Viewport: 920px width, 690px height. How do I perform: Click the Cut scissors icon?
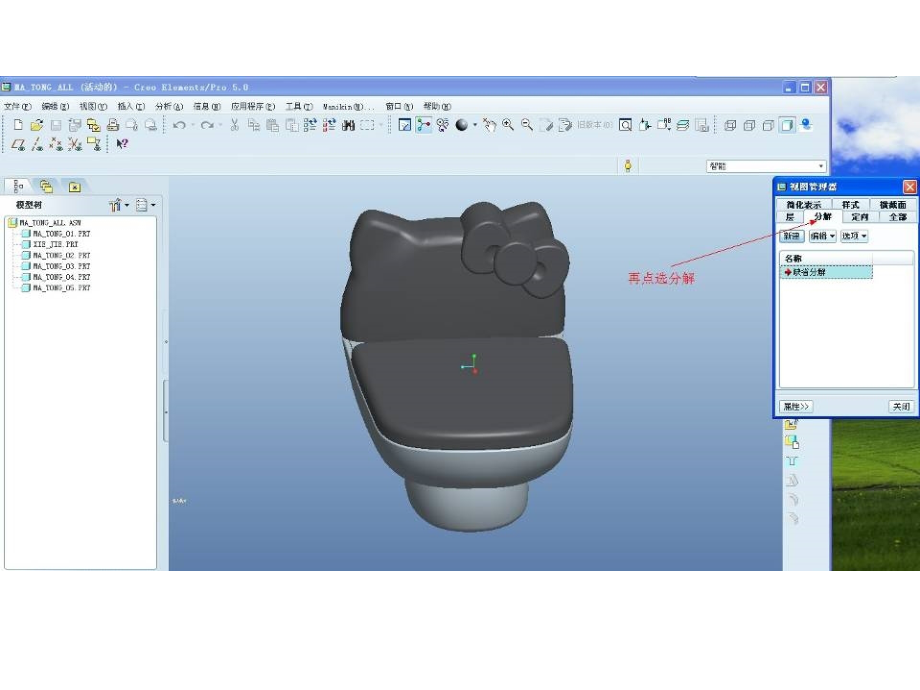click(235, 125)
